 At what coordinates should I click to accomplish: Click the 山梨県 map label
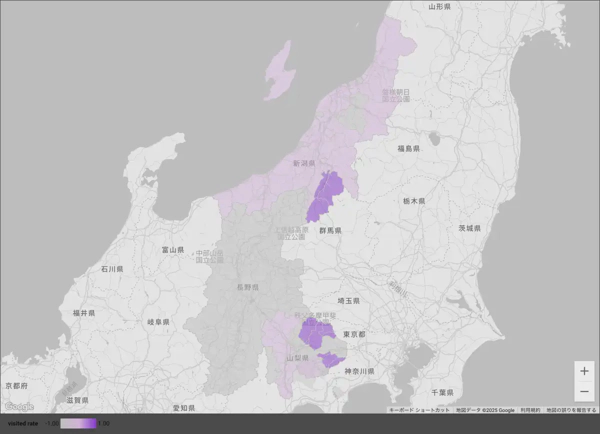[x=297, y=357]
